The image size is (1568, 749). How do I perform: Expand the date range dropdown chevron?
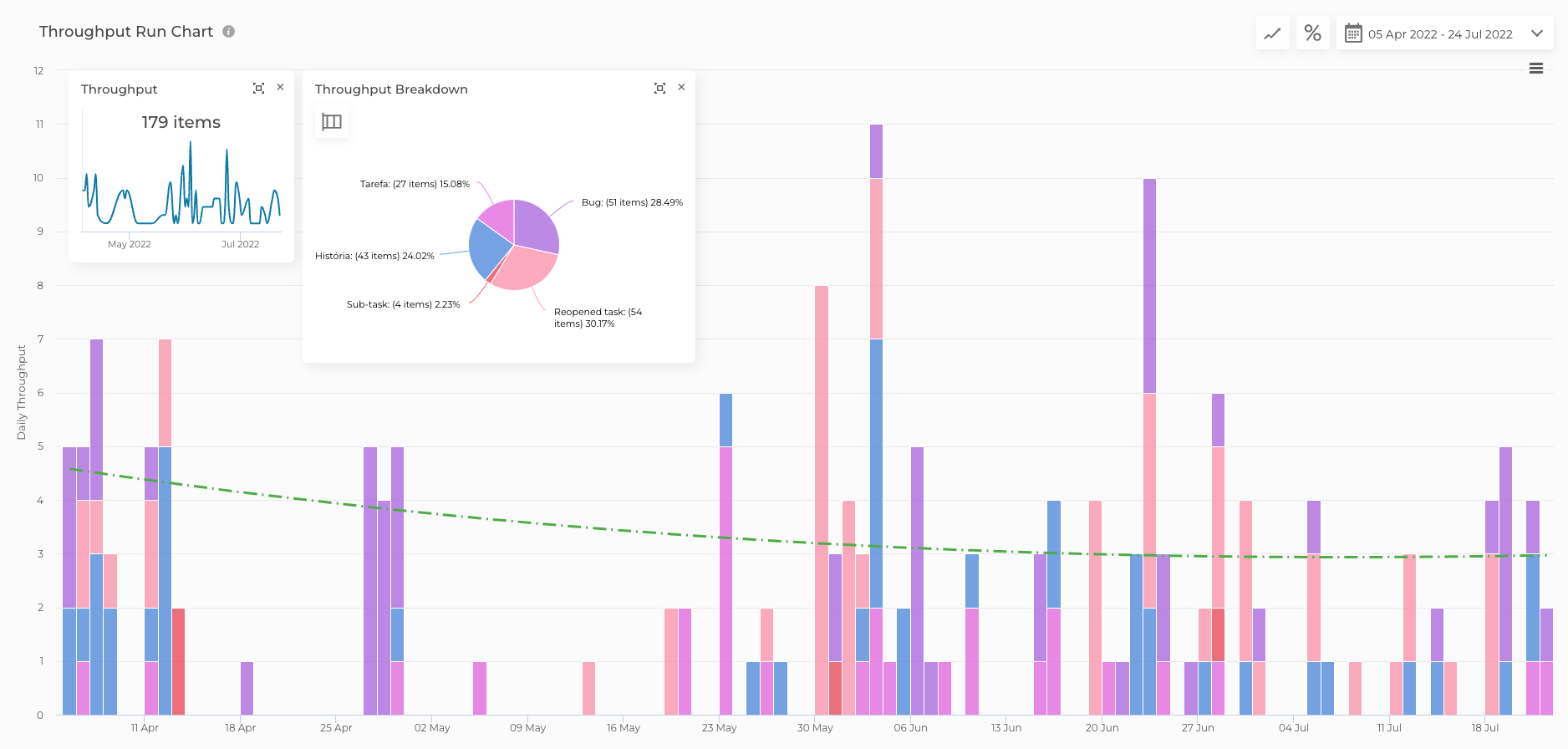(1536, 33)
